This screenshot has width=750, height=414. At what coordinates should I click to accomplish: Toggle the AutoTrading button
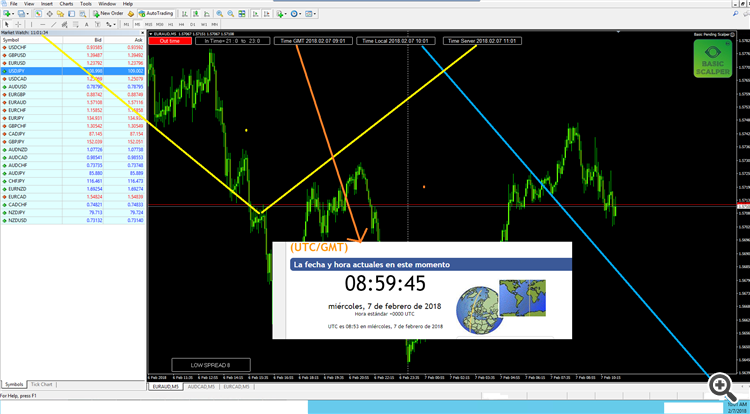[156, 13]
